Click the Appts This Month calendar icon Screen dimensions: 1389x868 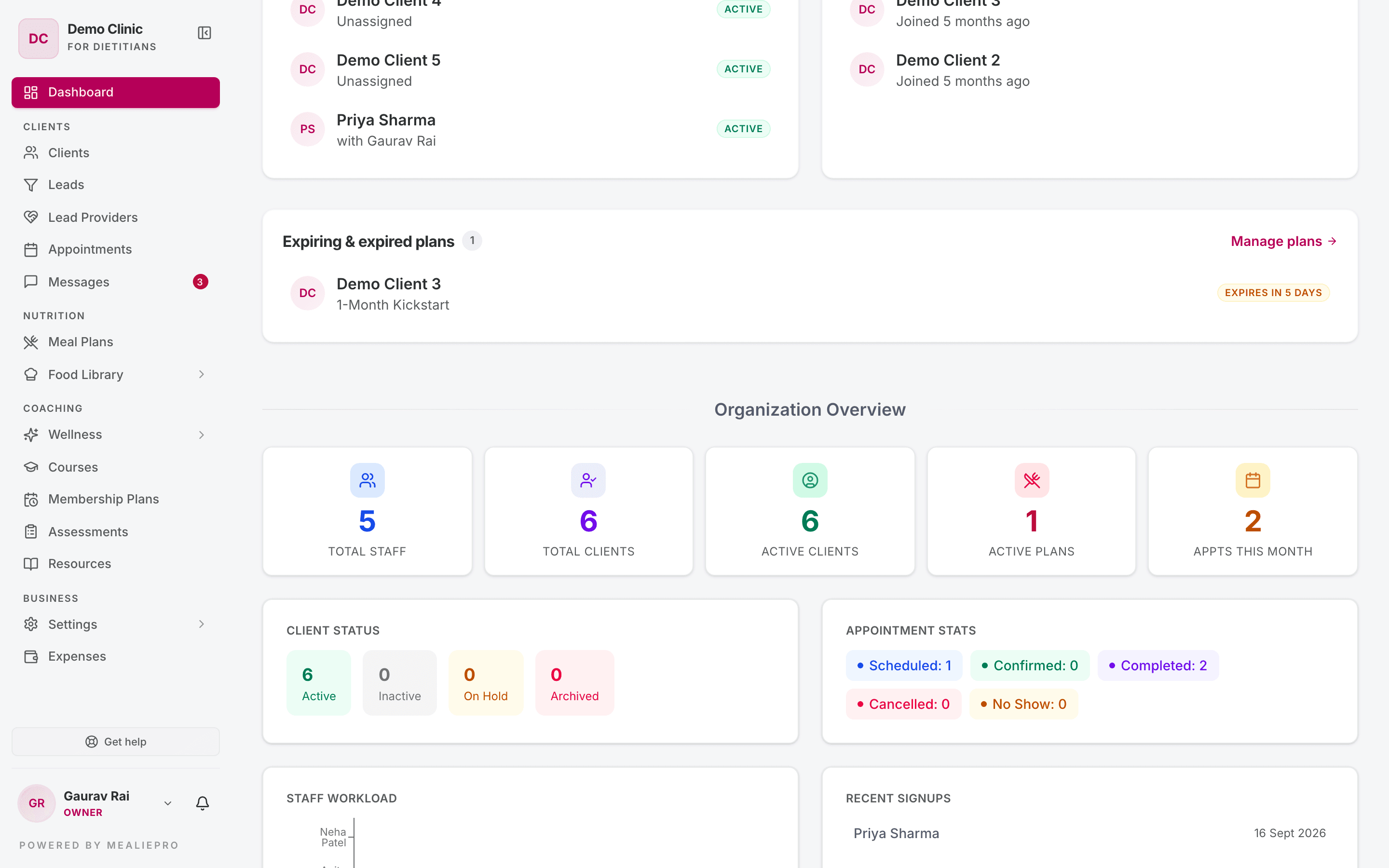click(1253, 480)
